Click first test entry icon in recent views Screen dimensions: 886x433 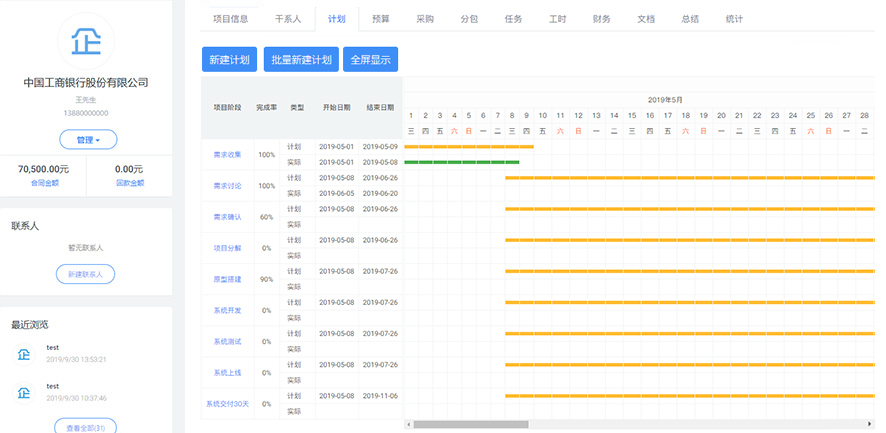click(22, 353)
